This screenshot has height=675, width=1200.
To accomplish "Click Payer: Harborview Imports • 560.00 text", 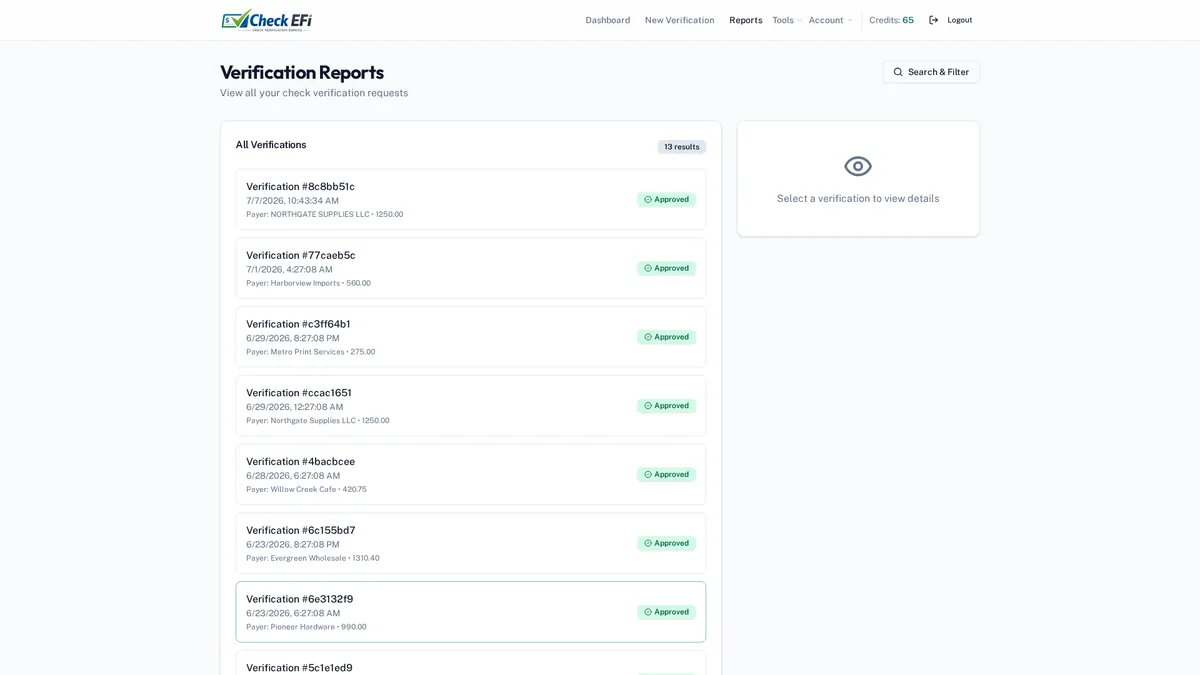I will pyautogui.click(x=308, y=283).
